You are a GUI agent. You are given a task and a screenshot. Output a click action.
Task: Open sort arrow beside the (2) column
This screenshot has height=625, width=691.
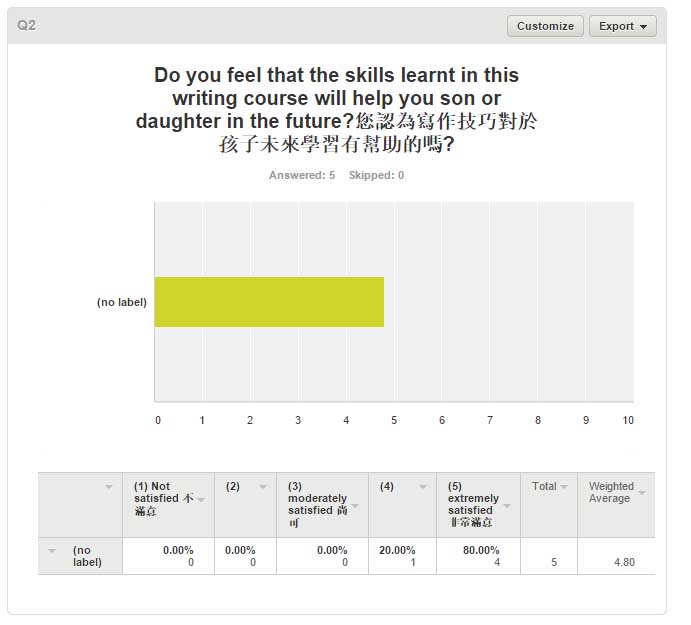[263, 487]
